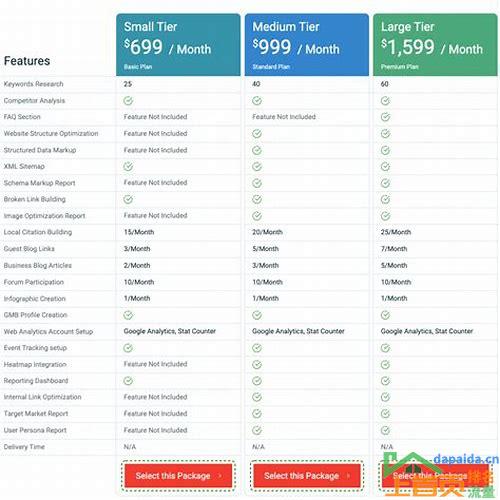Click the Large Tier $1,599 header card
500x500 pixels.
(x=435, y=45)
